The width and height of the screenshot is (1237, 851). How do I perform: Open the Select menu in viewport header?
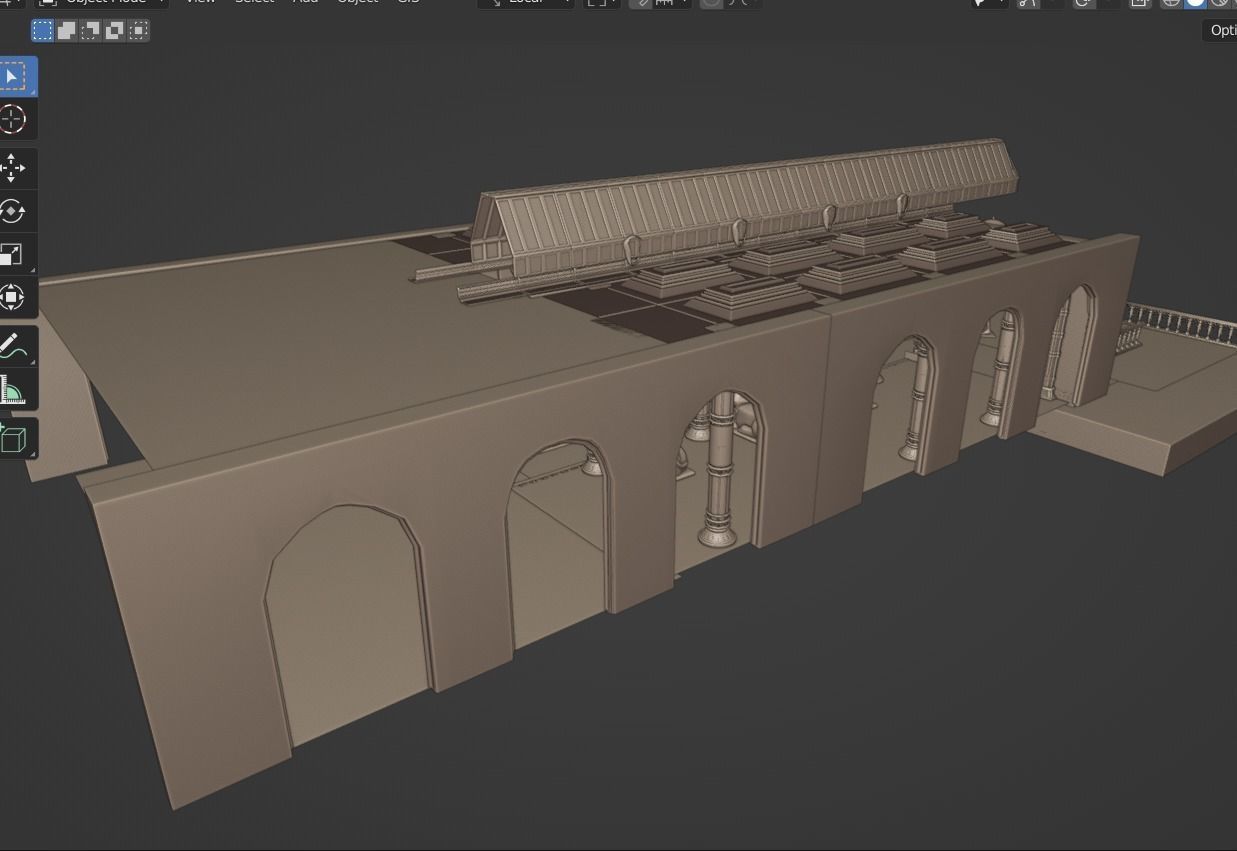click(254, 3)
